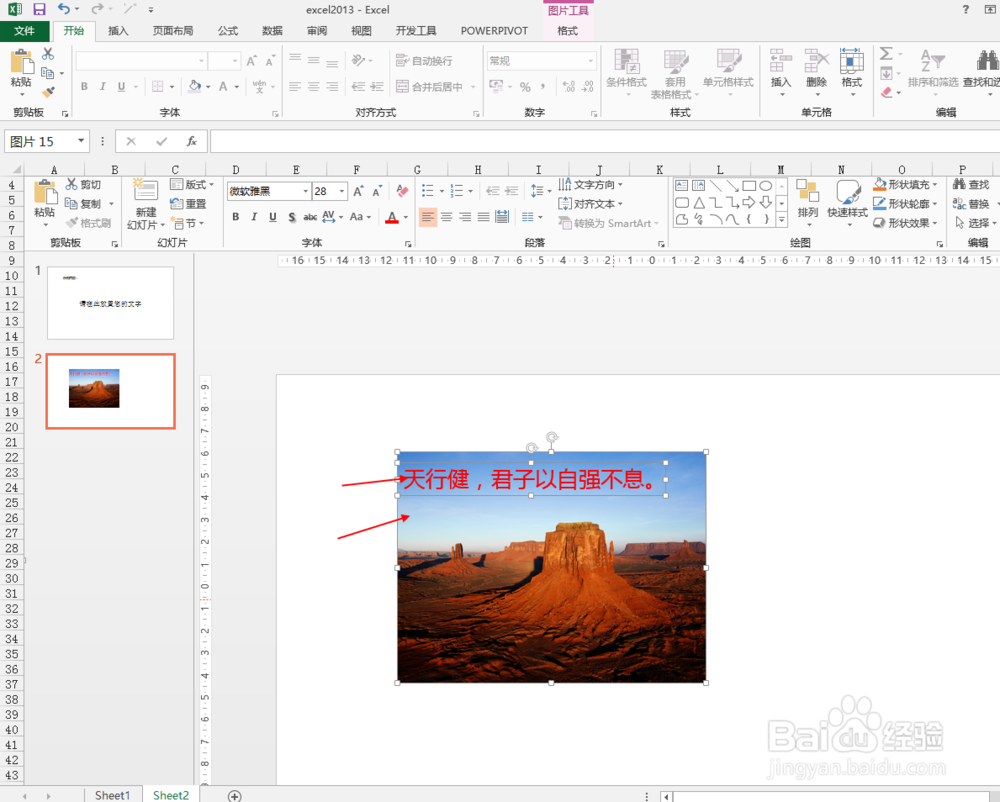
Task: Select slide 1 thumbnail in slide pane
Action: click(x=110, y=303)
